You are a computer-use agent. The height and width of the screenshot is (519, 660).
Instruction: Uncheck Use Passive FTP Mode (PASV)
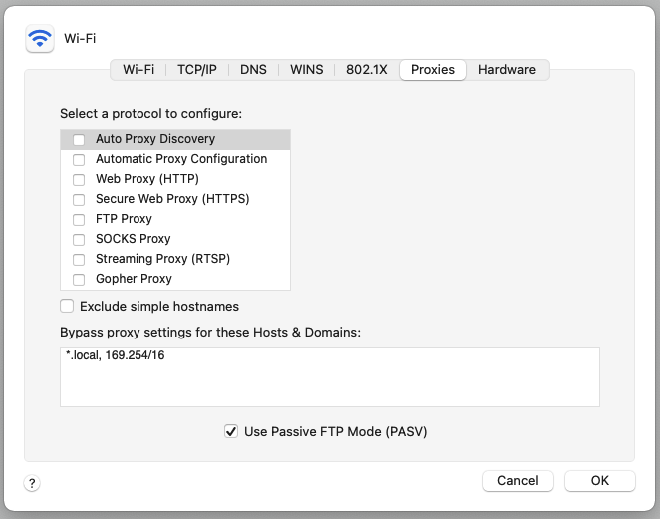point(231,431)
